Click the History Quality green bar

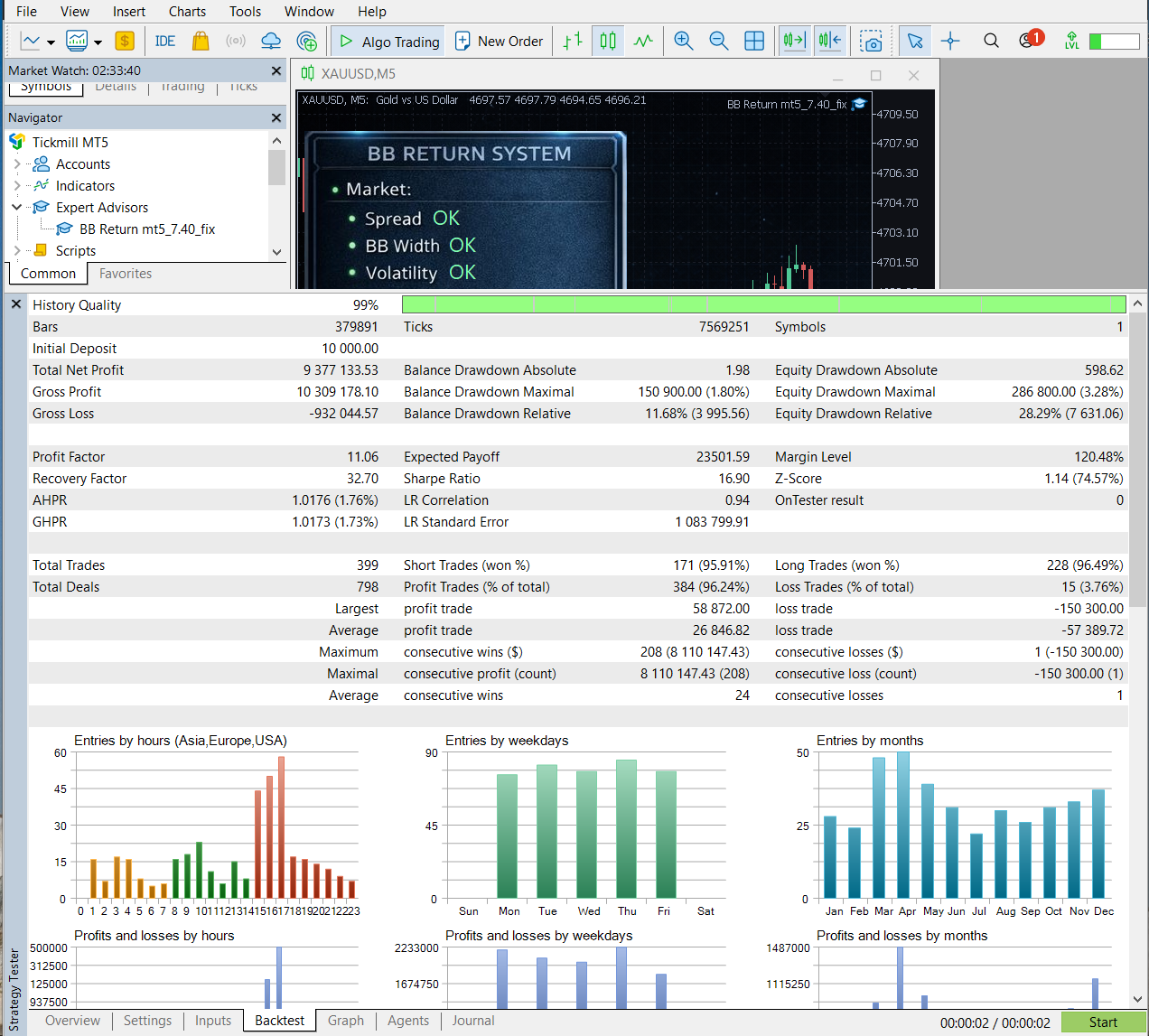(763, 304)
